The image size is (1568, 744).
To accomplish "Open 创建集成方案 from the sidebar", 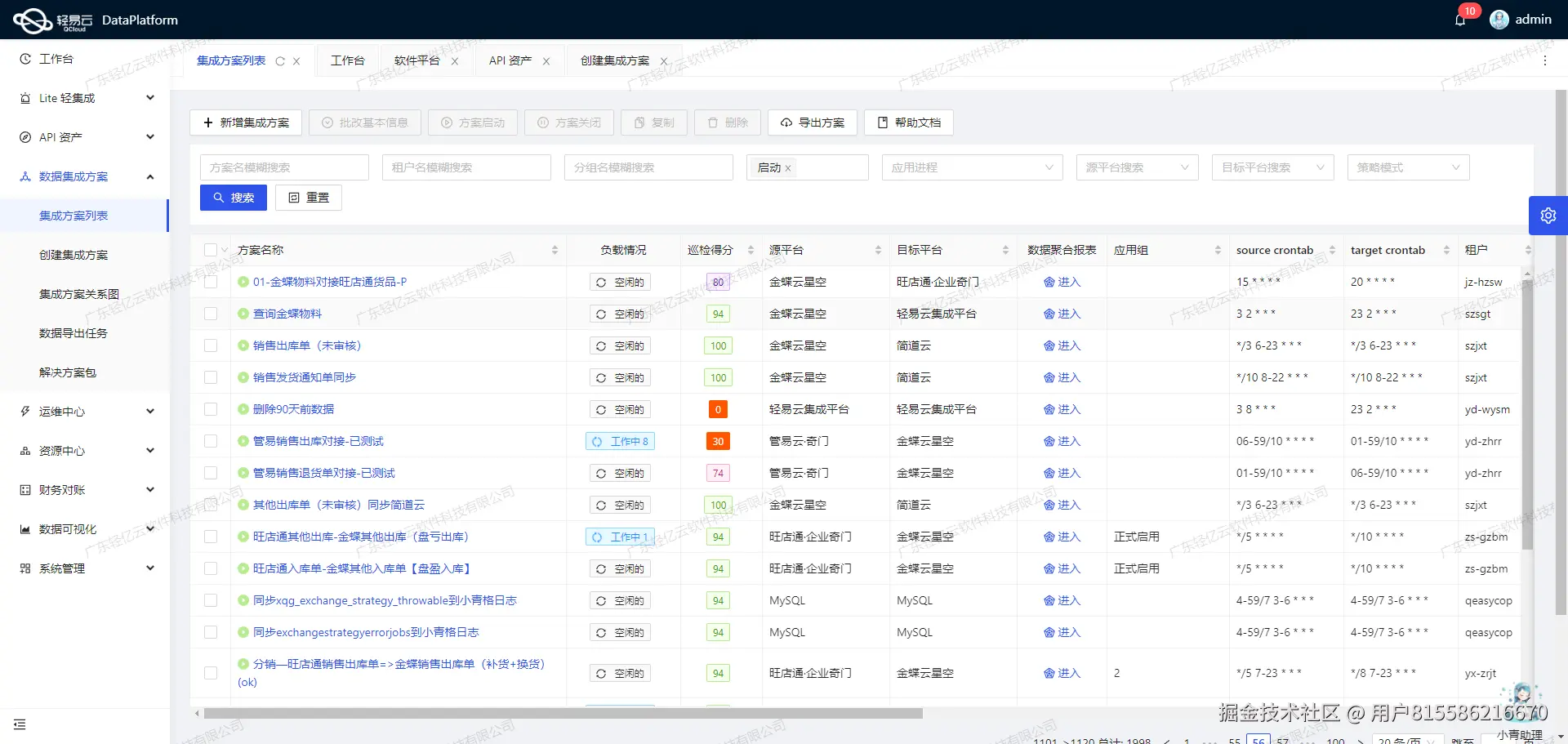I will (x=73, y=254).
